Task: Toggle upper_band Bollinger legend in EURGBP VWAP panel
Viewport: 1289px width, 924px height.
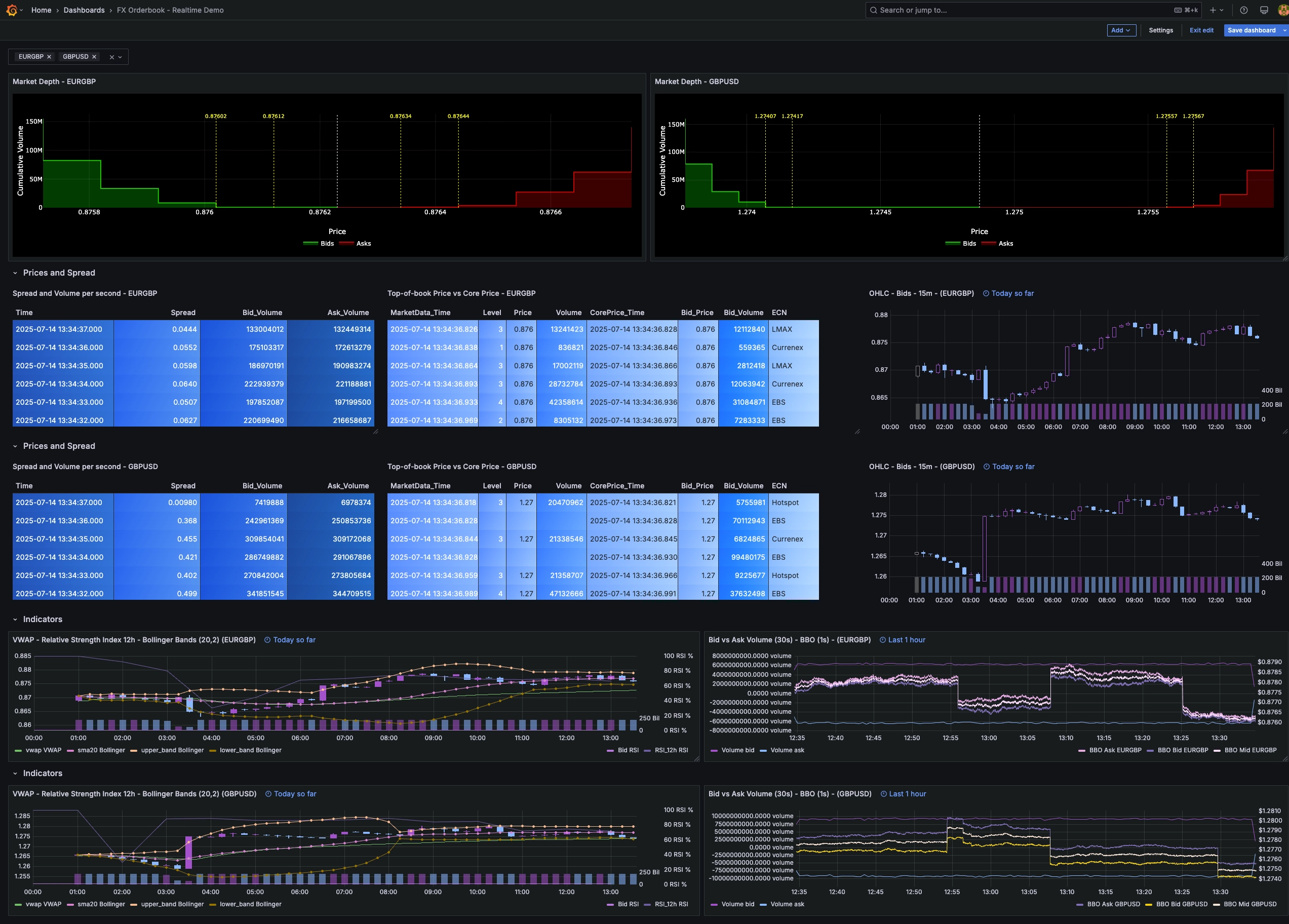Action: pyautogui.click(x=172, y=750)
